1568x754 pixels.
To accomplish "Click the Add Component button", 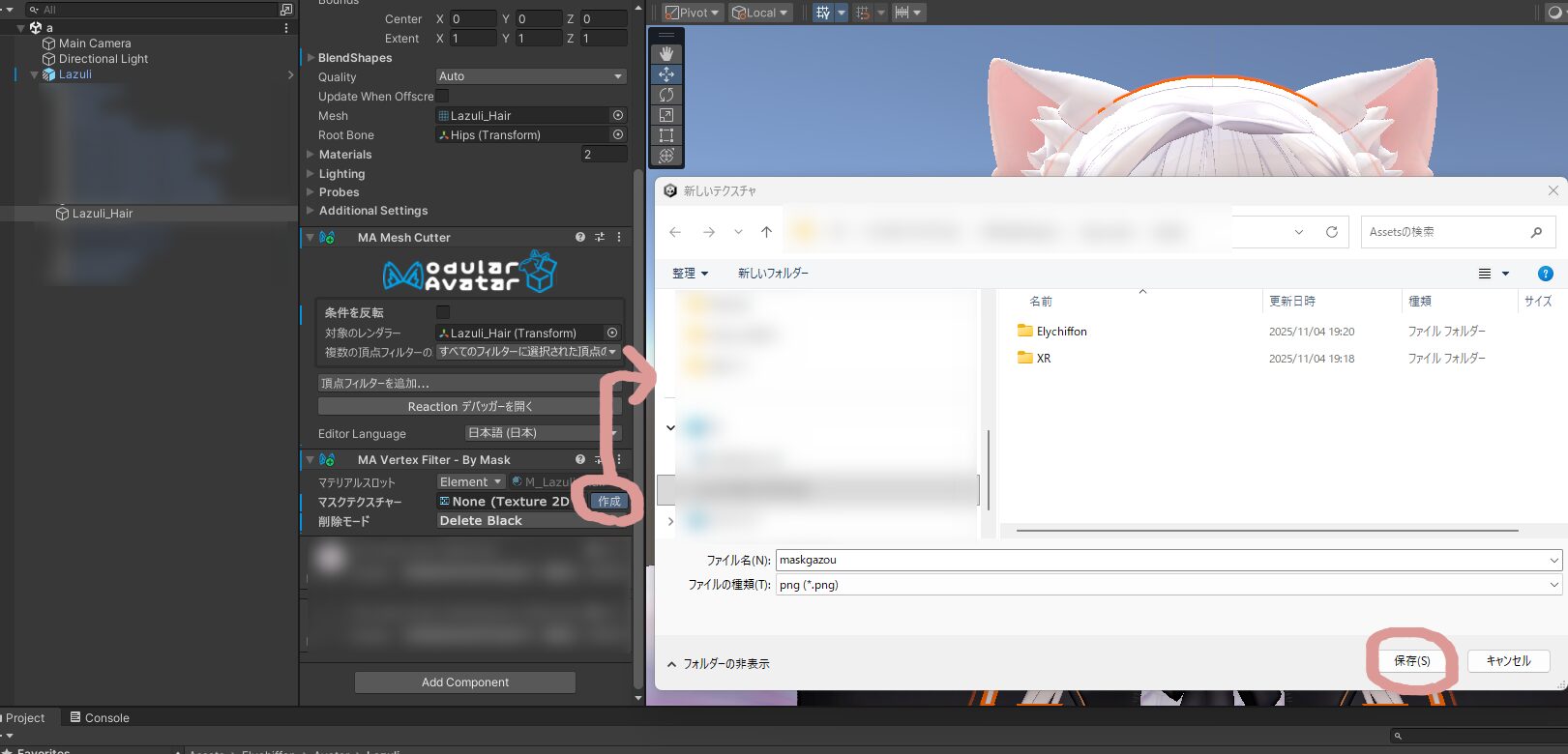I will [465, 682].
